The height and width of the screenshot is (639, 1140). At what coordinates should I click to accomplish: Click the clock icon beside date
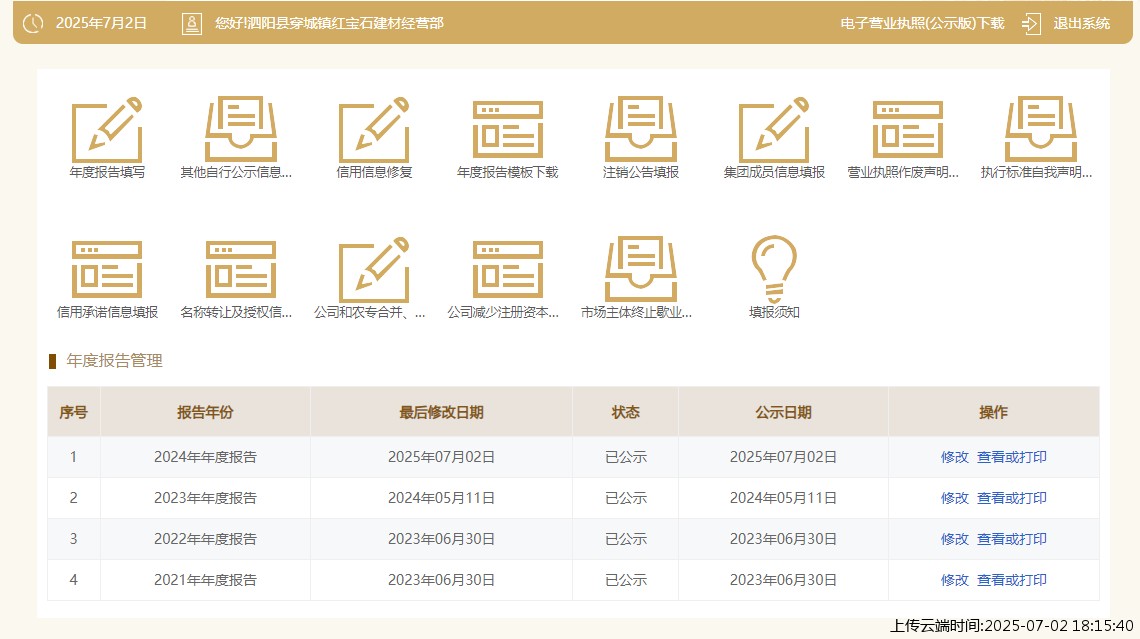[33, 23]
